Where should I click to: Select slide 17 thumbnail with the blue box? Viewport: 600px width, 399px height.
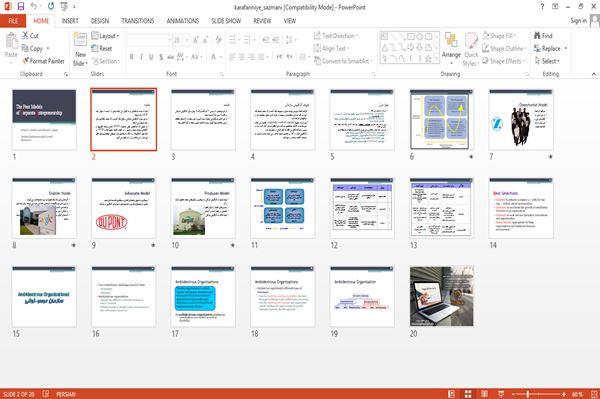(203, 296)
